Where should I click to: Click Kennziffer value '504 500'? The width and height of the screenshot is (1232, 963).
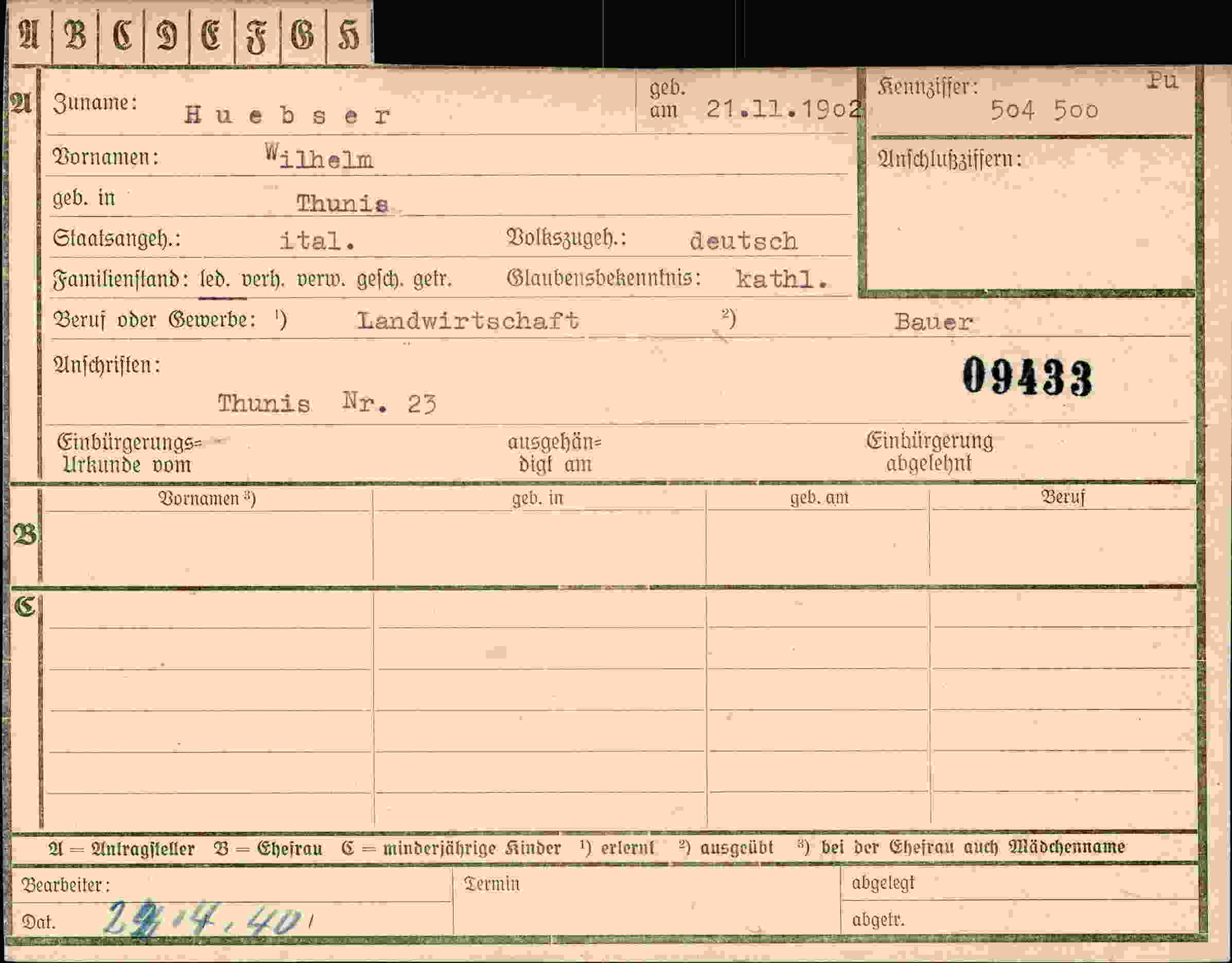pyautogui.click(x=1045, y=111)
